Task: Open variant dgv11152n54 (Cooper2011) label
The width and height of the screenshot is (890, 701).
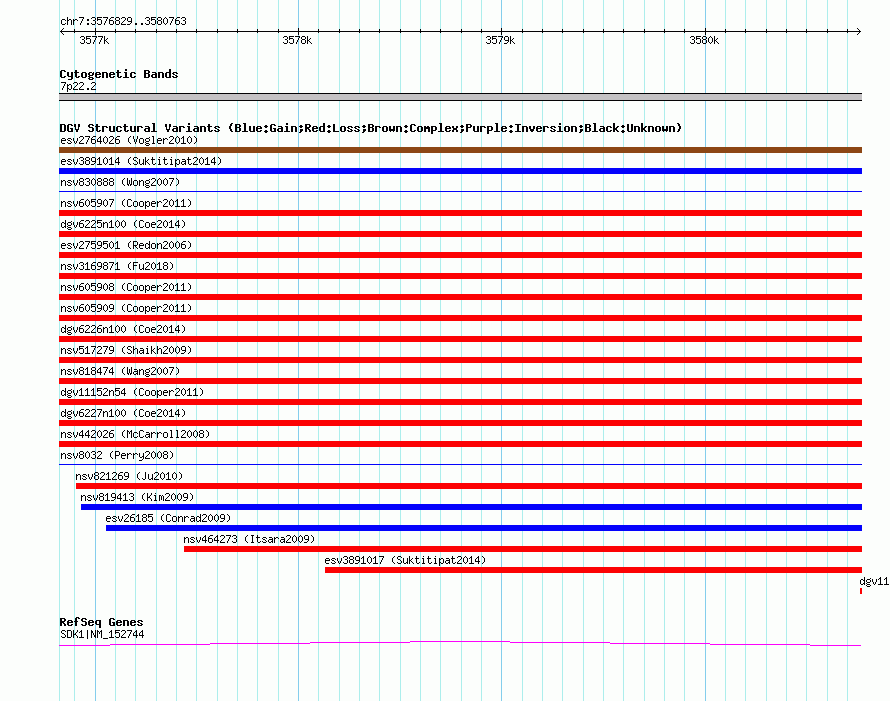Action: coord(132,392)
